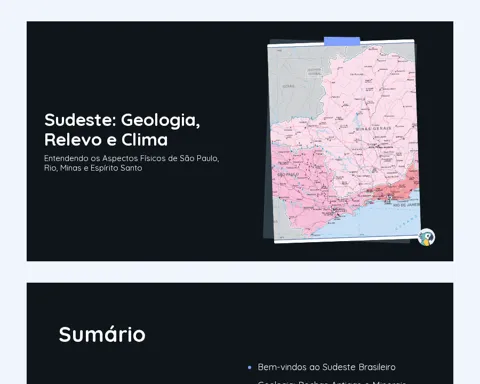Open the partially visible Geologia summary item

pos(332,382)
